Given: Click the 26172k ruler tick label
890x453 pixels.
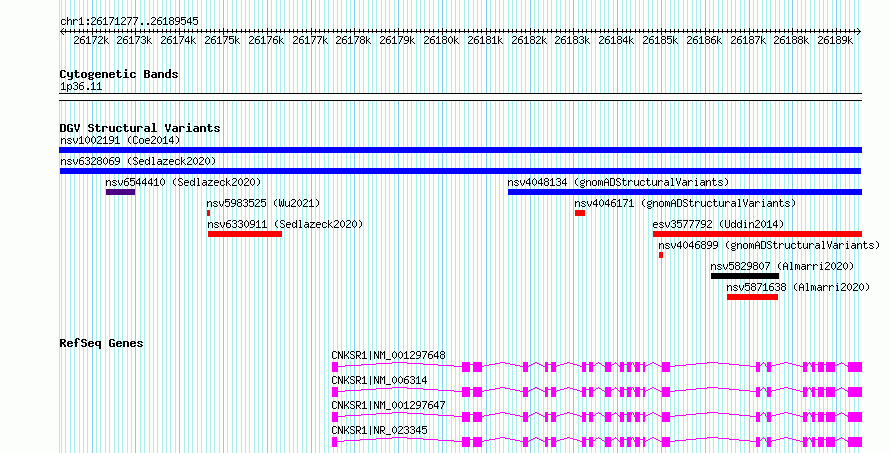Looking at the screenshot, I should [91, 40].
